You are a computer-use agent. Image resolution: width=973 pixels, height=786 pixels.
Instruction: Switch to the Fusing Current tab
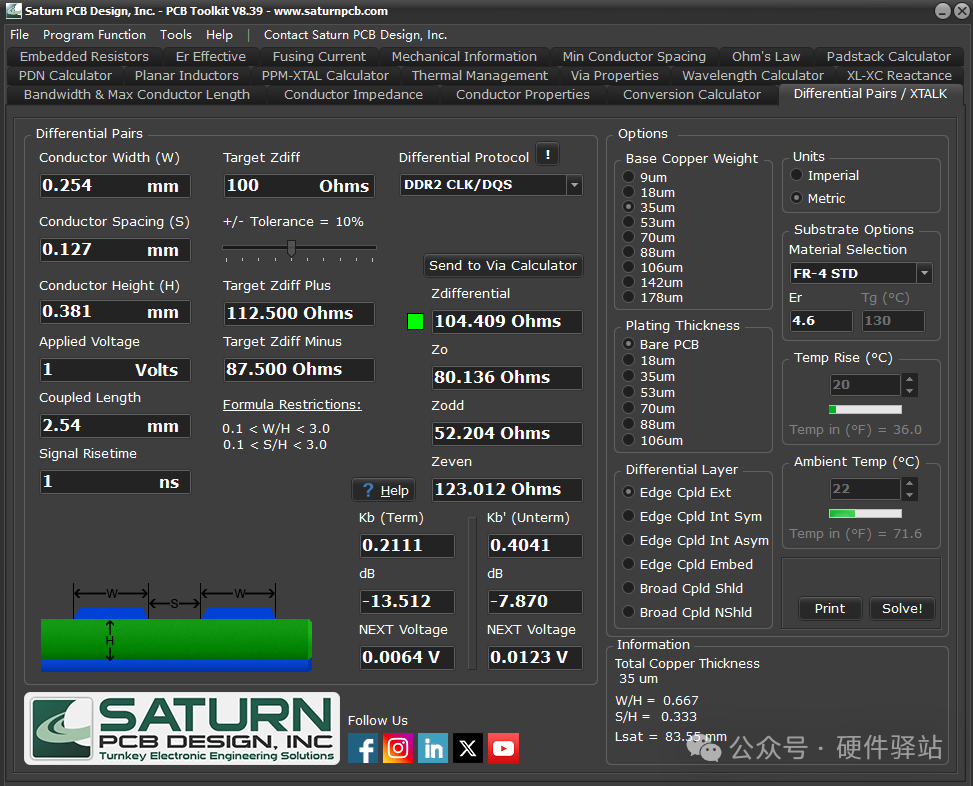(319, 56)
